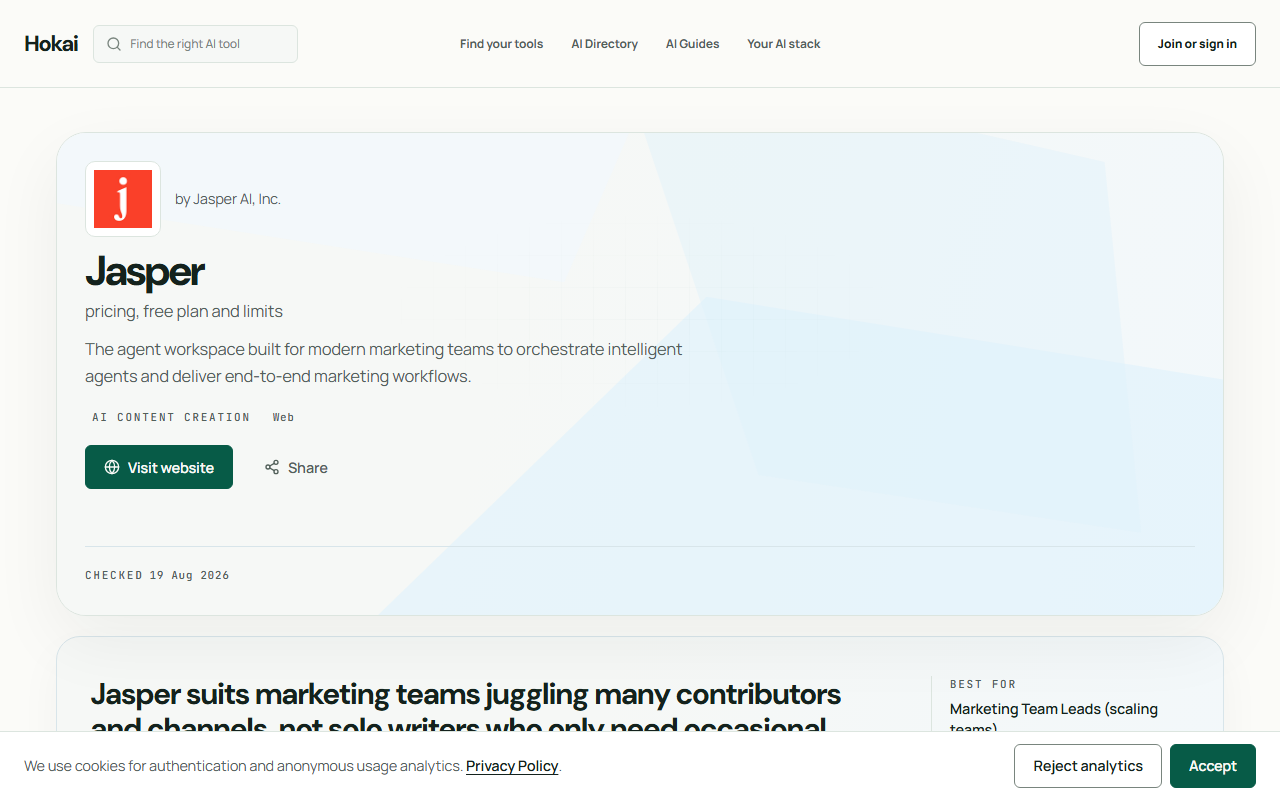This screenshot has width=1280, height=800.
Task: Click the Web platform tag
Action: [x=284, y=417]
